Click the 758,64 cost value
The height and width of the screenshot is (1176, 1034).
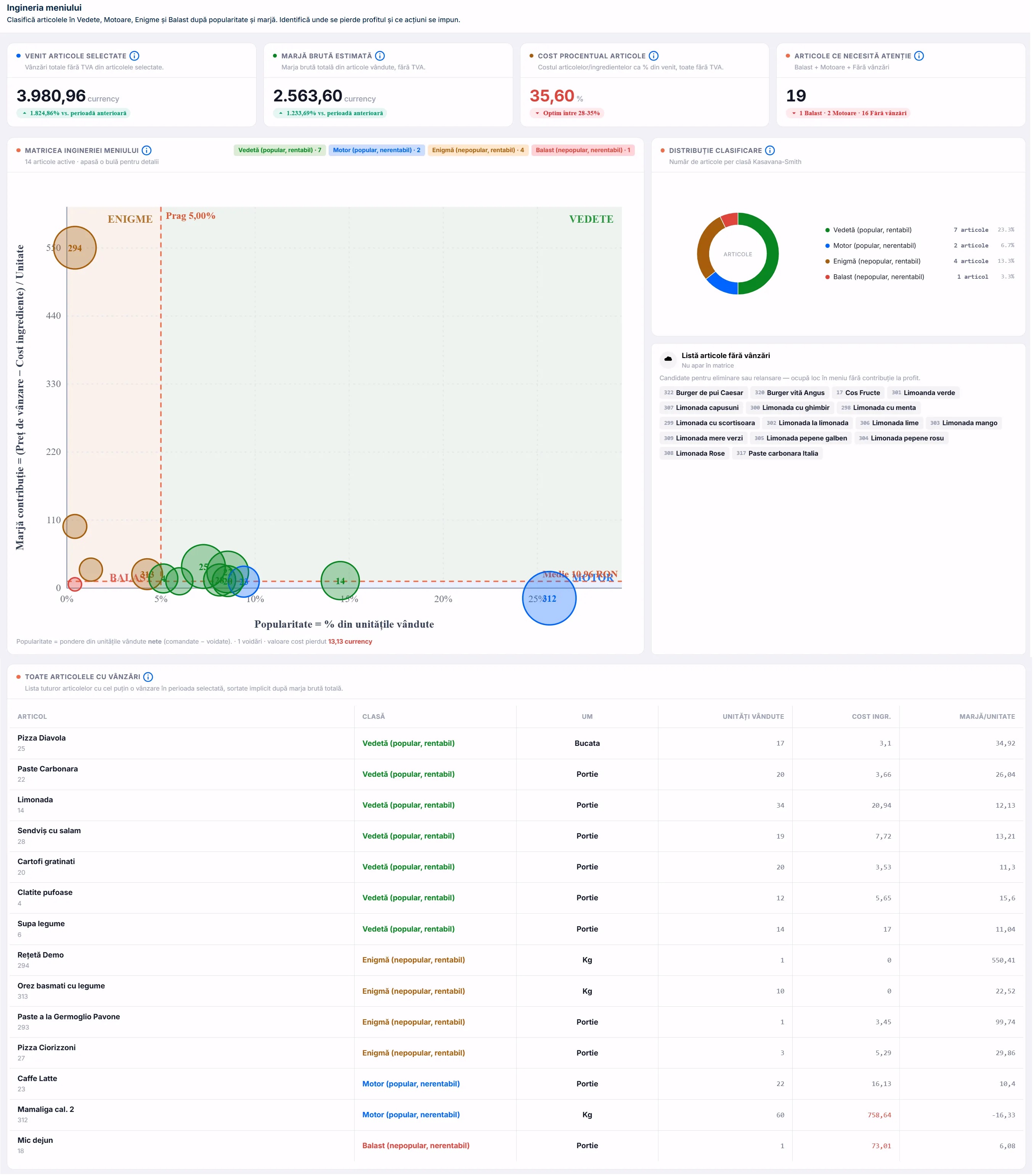pyautogui.click(x=879, y=1116)
